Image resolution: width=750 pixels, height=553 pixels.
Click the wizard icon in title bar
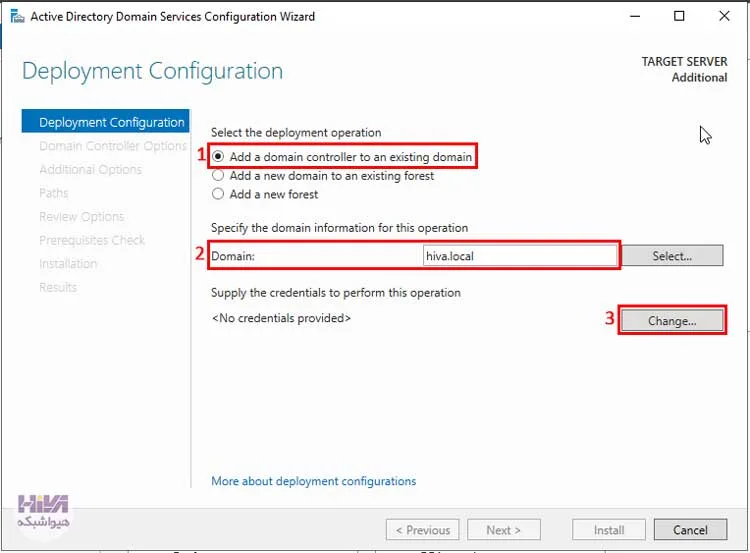17,16
